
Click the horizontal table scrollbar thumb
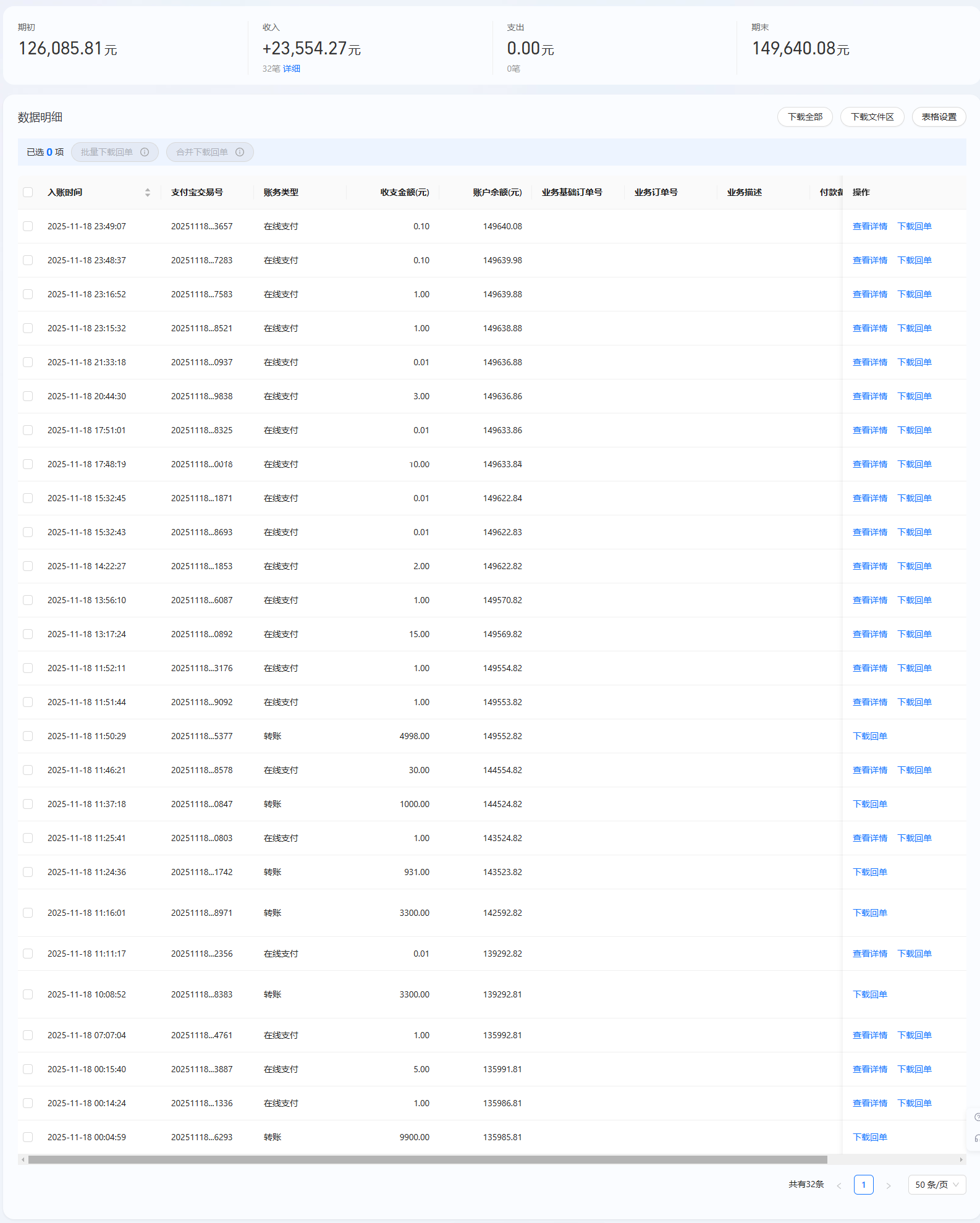pos(426,1159)
